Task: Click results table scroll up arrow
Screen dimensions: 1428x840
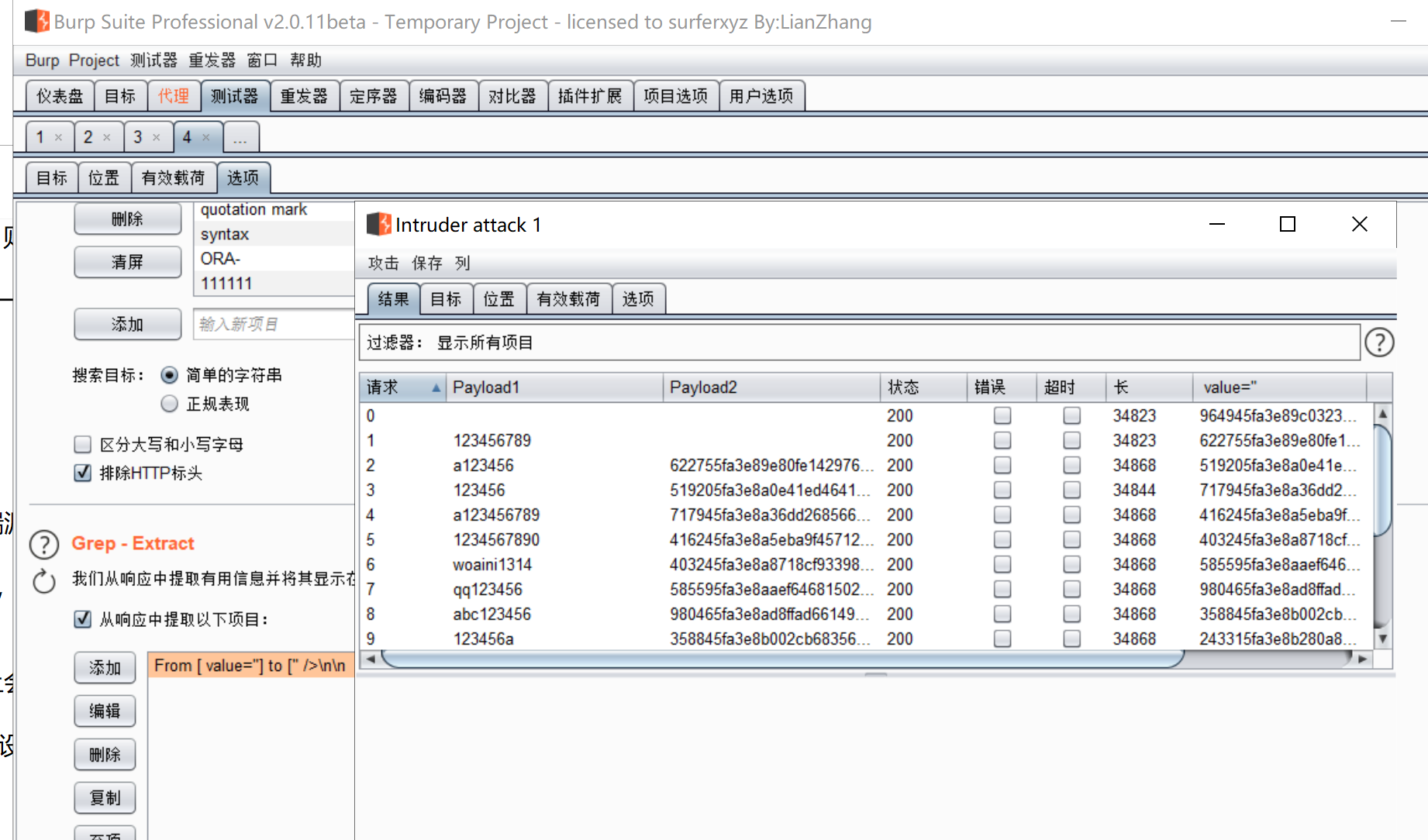Action: pyautogui.click(x=1382, y=414)
